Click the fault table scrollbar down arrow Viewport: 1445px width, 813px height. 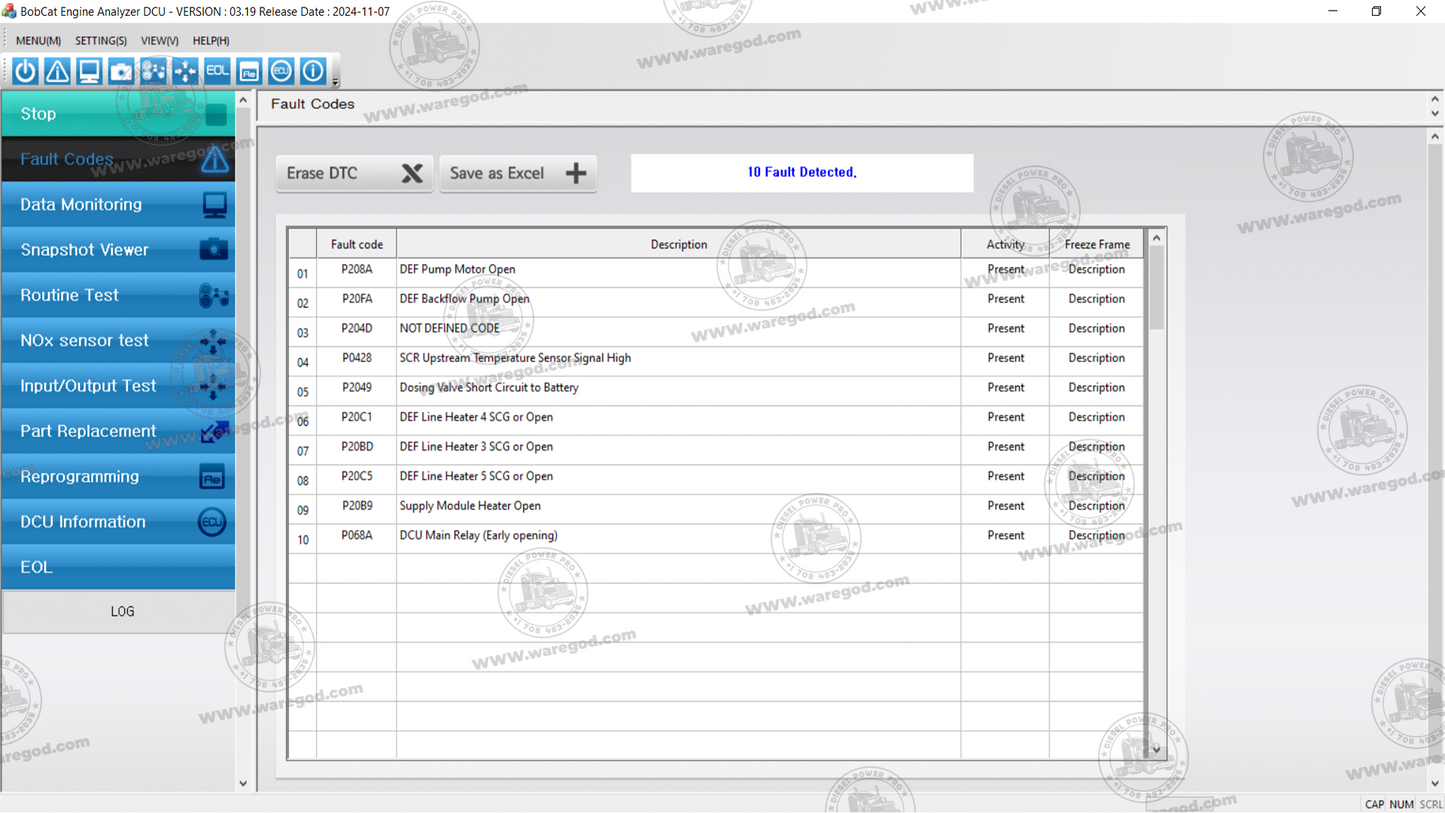1155,750
